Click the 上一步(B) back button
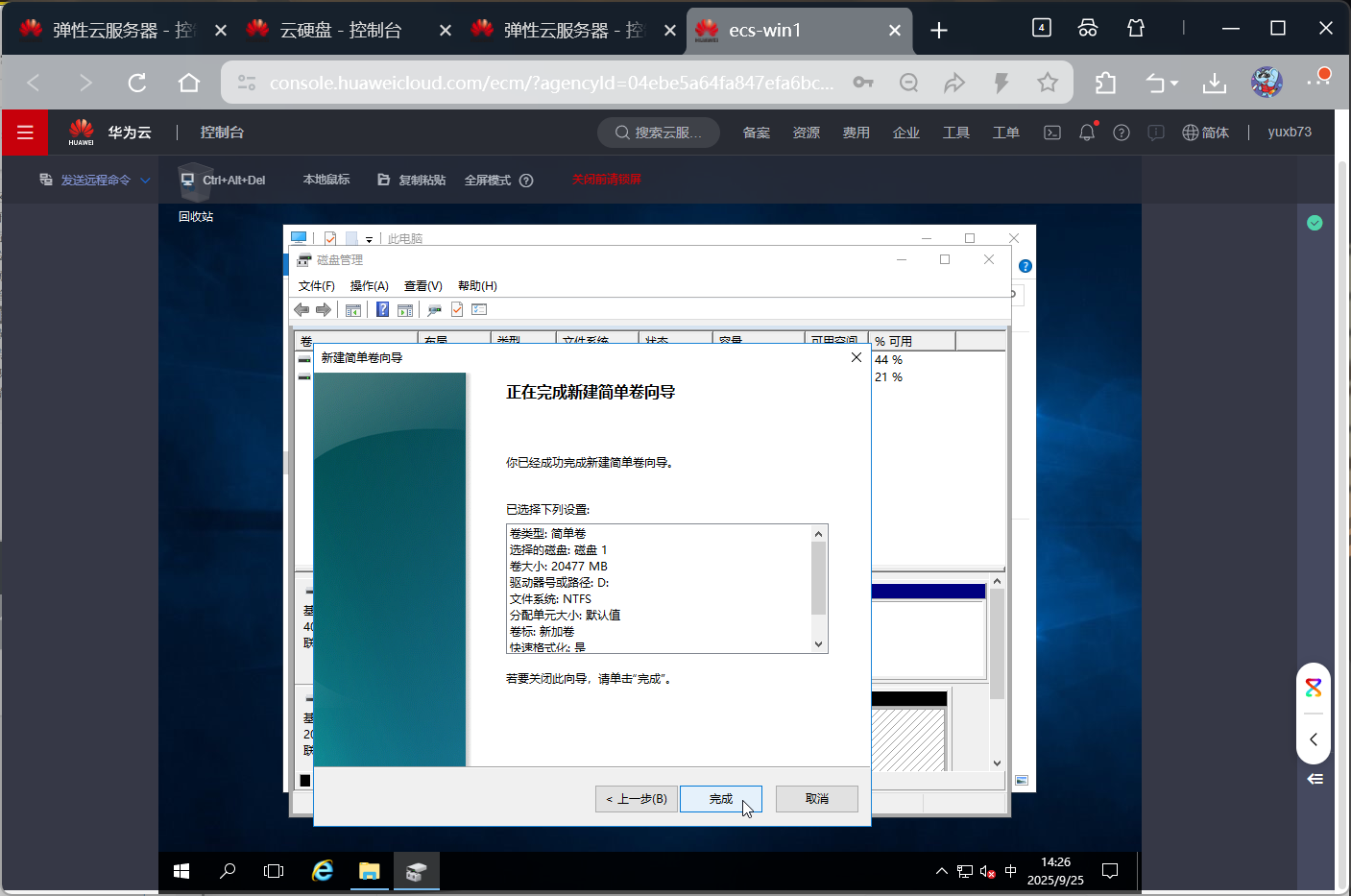Image resolution: width=1351 pixels, height=896 pixels. (x=637, y=799)
